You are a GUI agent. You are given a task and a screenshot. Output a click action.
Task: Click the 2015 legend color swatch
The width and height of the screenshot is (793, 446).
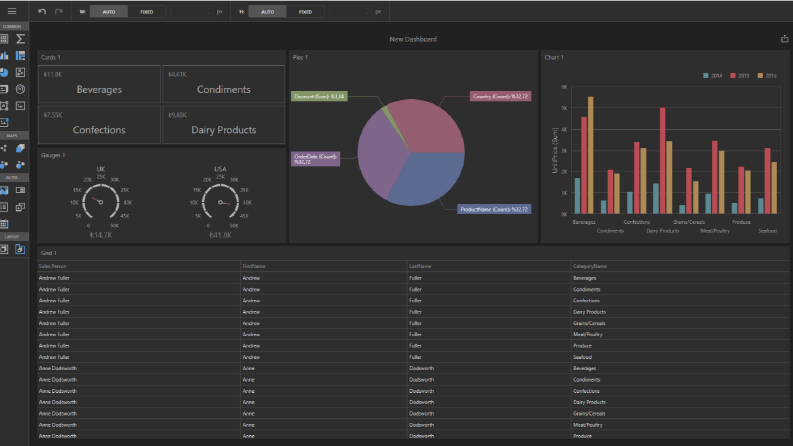coord(733,76)
